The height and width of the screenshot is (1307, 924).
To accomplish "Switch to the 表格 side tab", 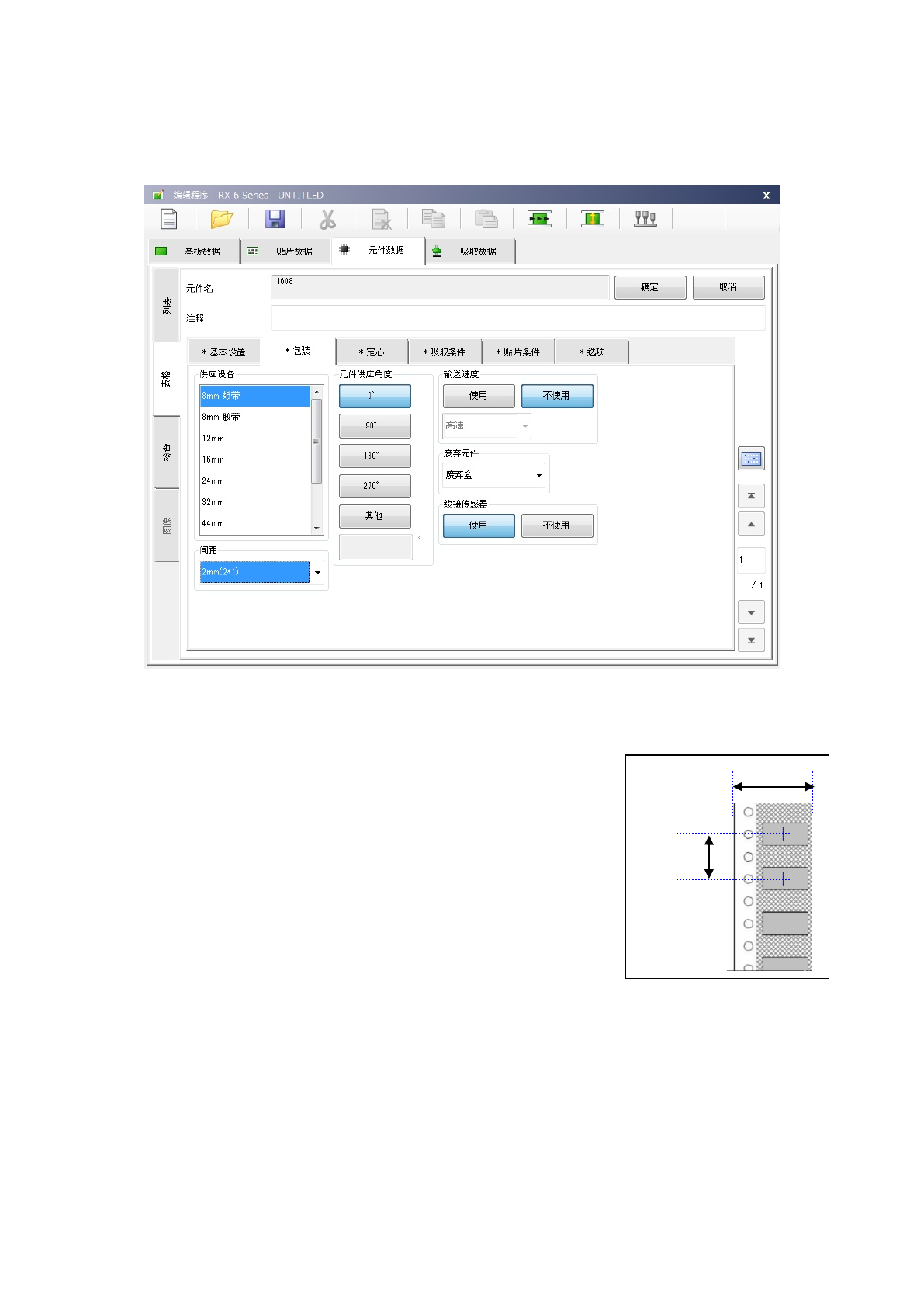I will (x=166, y=379).
